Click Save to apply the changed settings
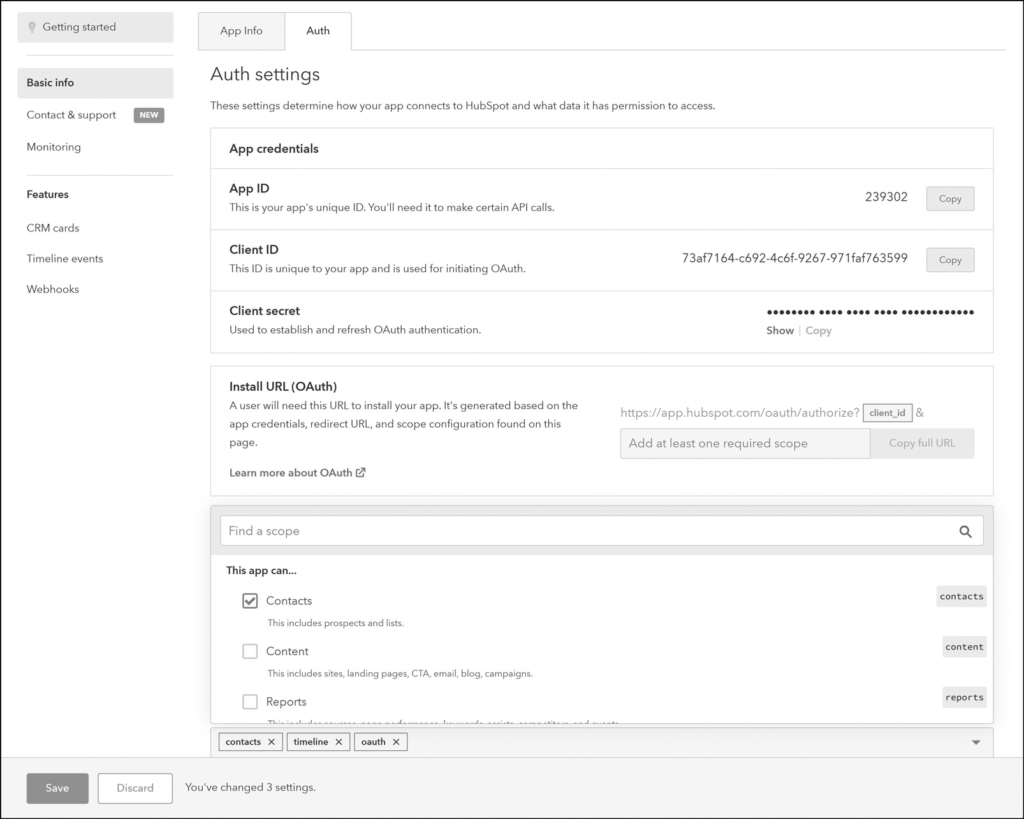1024x819 pixels. click(57, 788)
